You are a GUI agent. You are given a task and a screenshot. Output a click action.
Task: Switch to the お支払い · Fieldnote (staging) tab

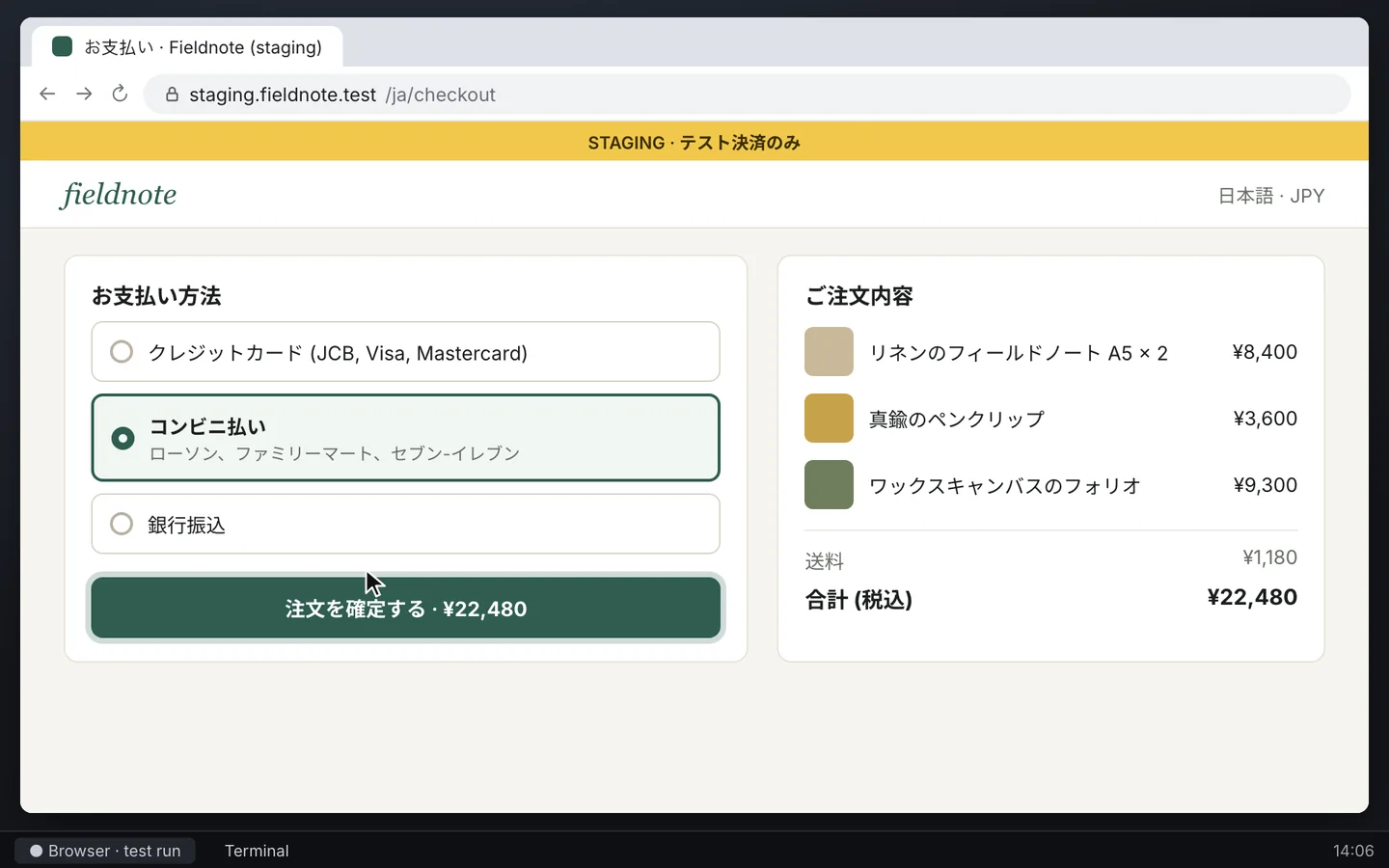[x=187, y=46]
